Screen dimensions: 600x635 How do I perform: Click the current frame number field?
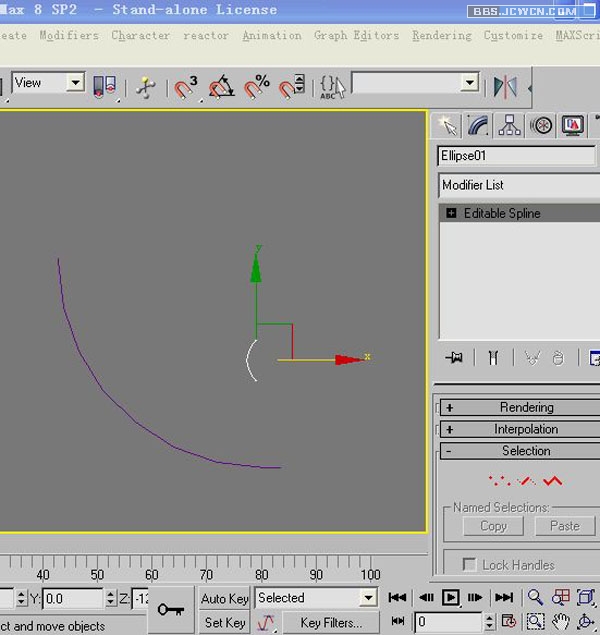pos(449,622)
